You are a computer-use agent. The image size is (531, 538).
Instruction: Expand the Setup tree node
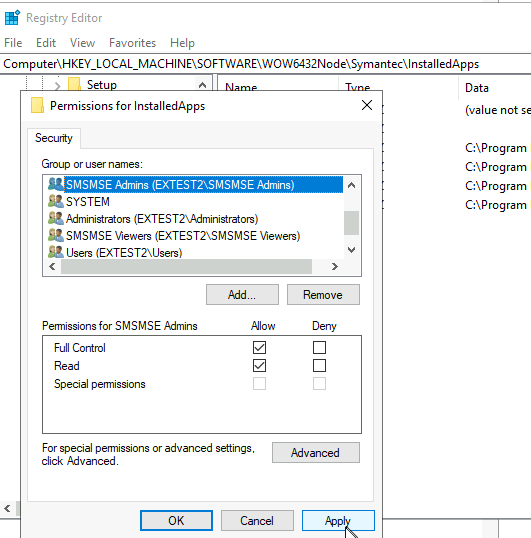pos(57,85)
